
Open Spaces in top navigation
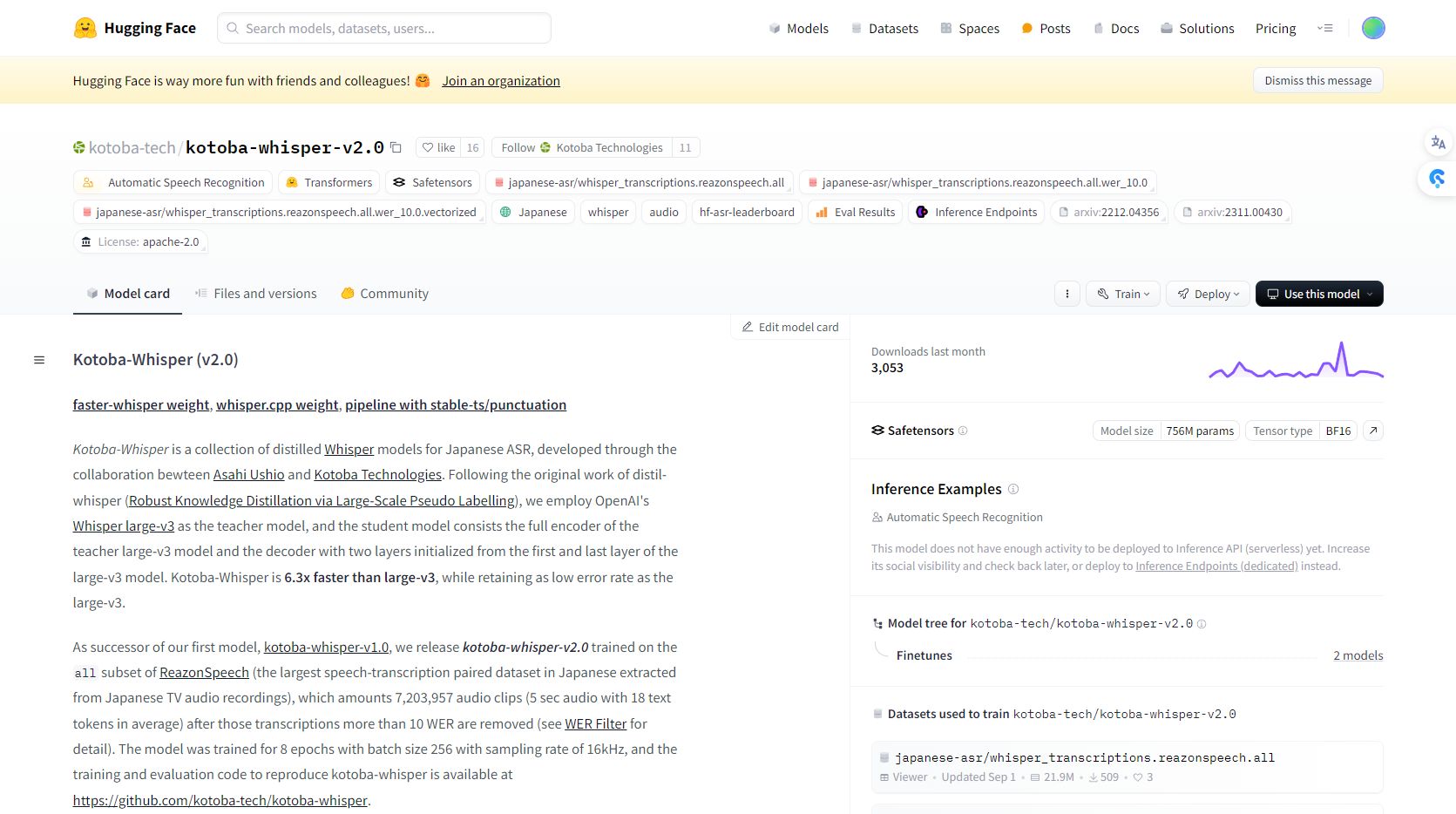coord(970,28)
